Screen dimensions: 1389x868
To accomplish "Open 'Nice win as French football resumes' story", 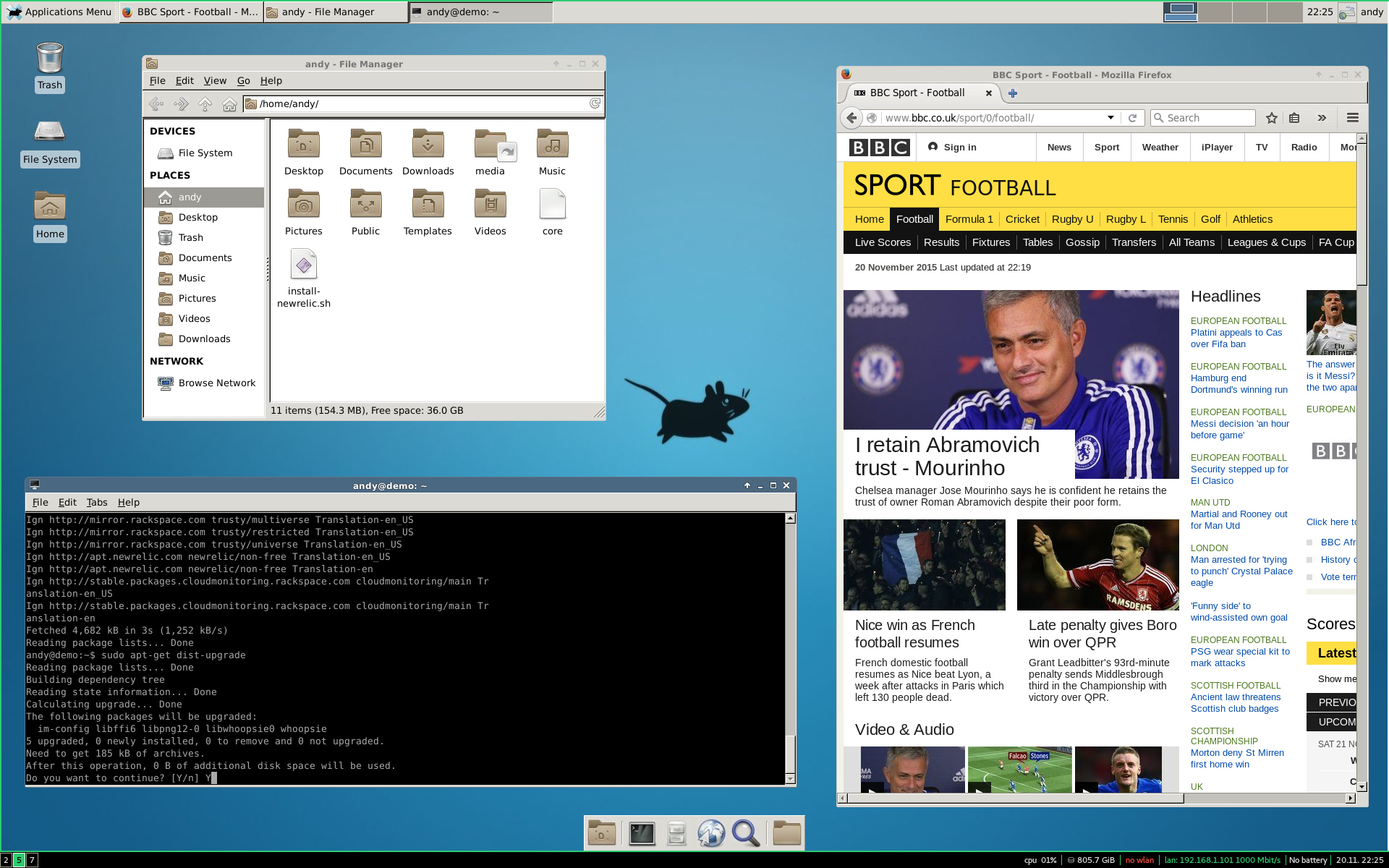I will coord(914,634).
